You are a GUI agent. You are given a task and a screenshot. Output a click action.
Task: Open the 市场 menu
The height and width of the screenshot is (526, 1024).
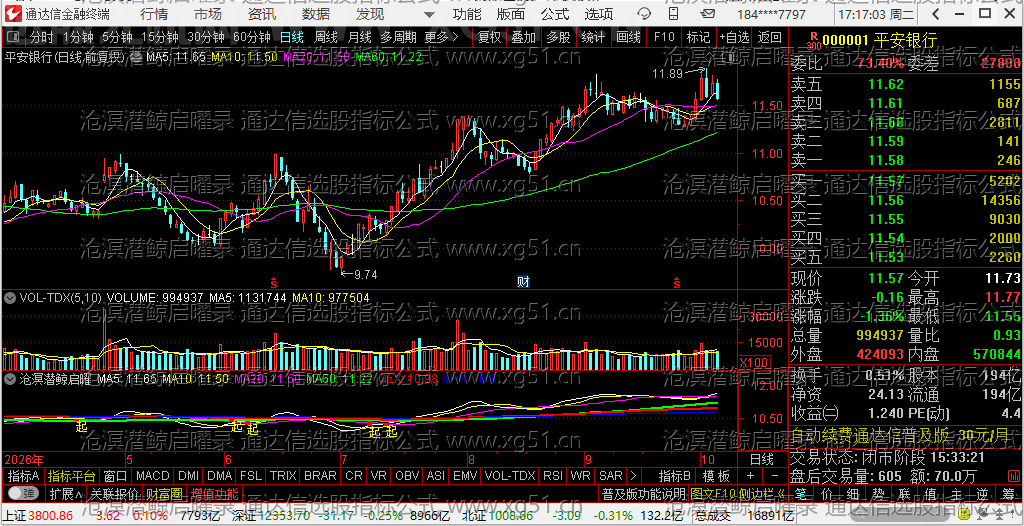(208, 14)
